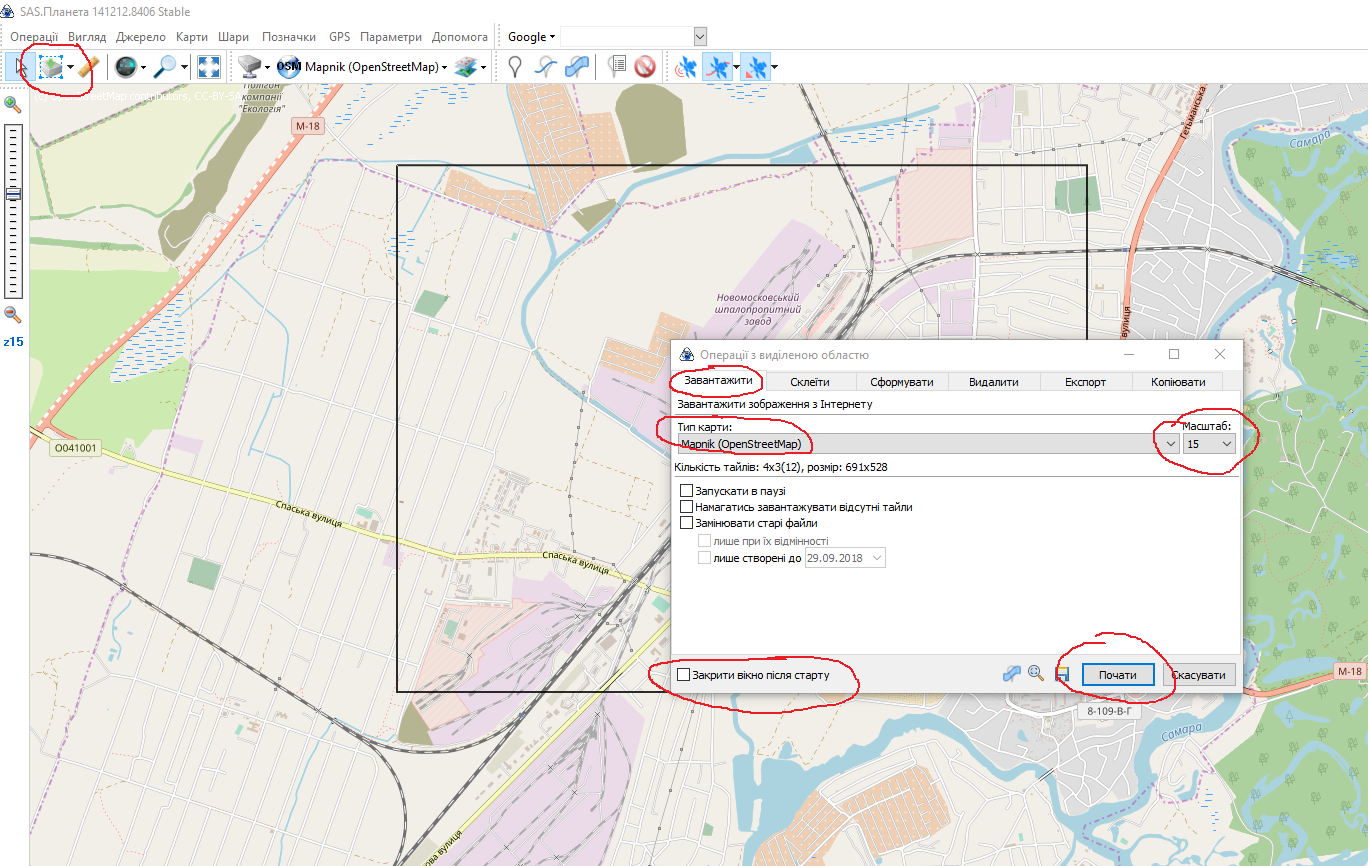Image resolution: width=1368 pixels, height=866 pixels.
Task: Open the 'GPS' menu
Action: coord(339,36)
